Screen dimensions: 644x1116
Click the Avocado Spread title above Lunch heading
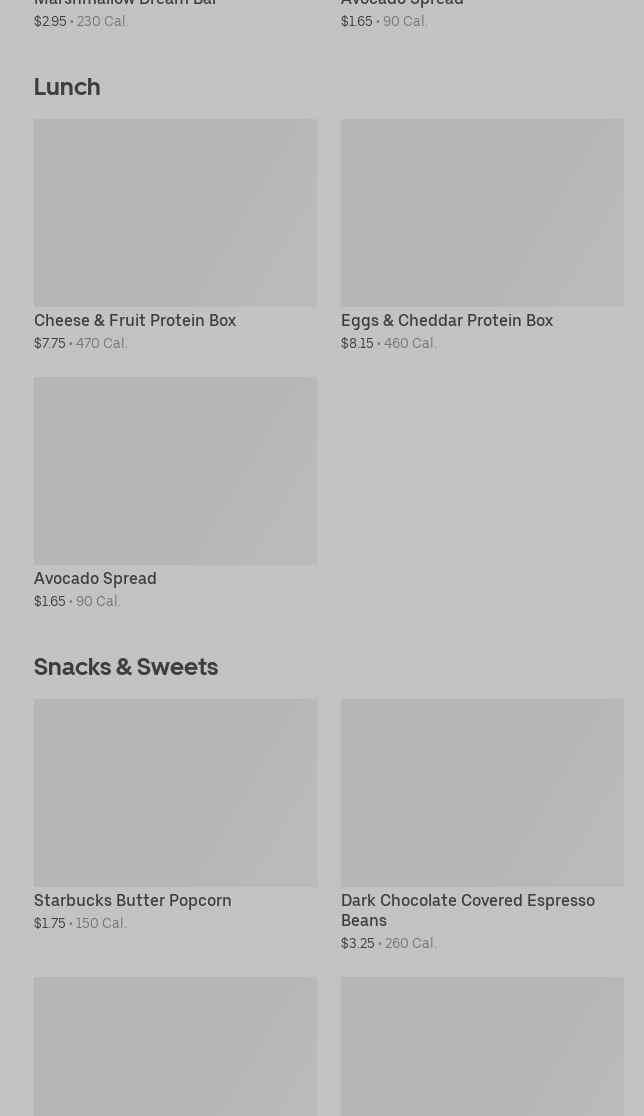click(402, 3)
